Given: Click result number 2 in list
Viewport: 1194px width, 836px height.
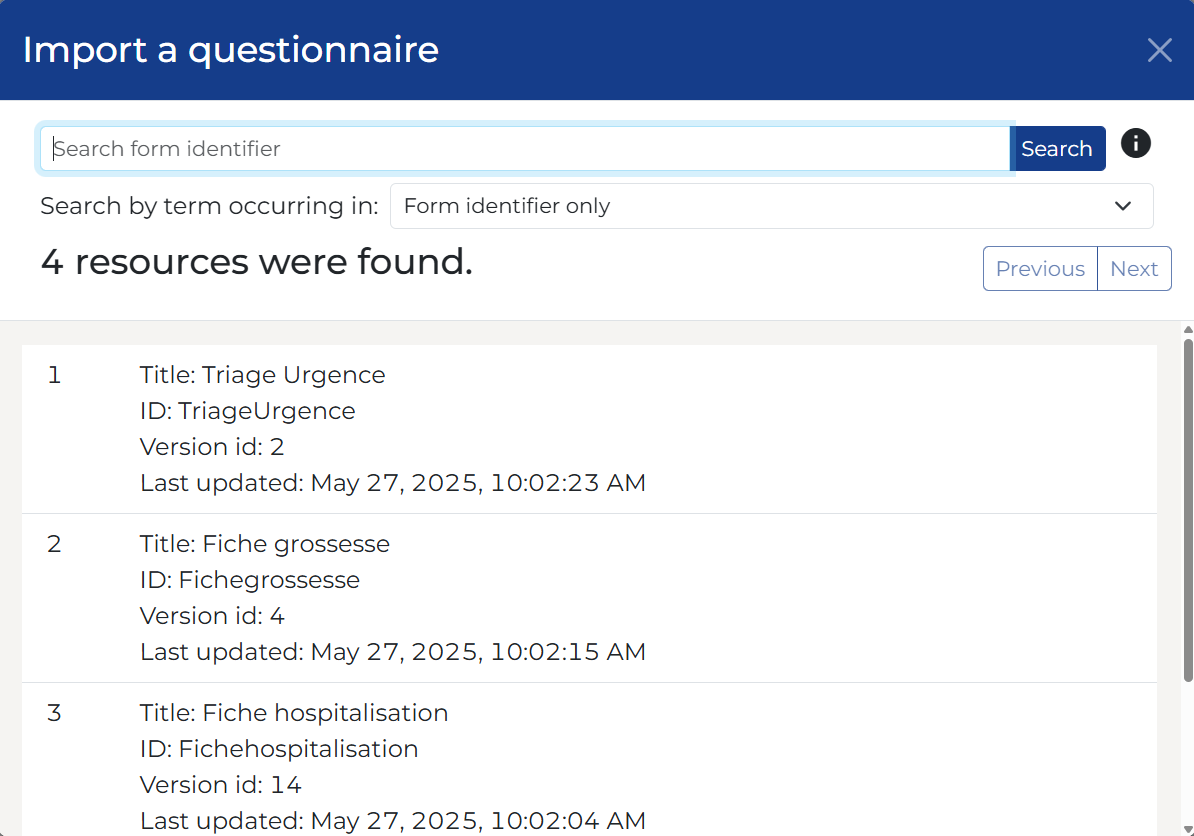Looking at the screenshot, I should (54, 544).
